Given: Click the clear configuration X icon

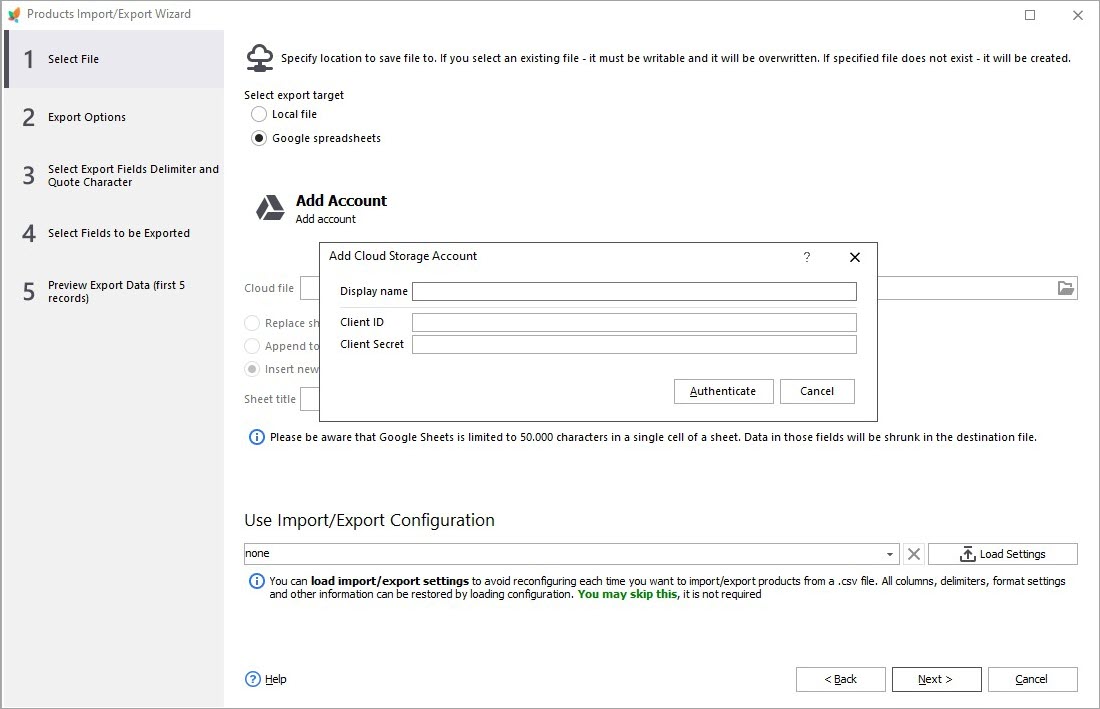Looking at the screenshot, I should pyautogui.click(x=913, y=554).
